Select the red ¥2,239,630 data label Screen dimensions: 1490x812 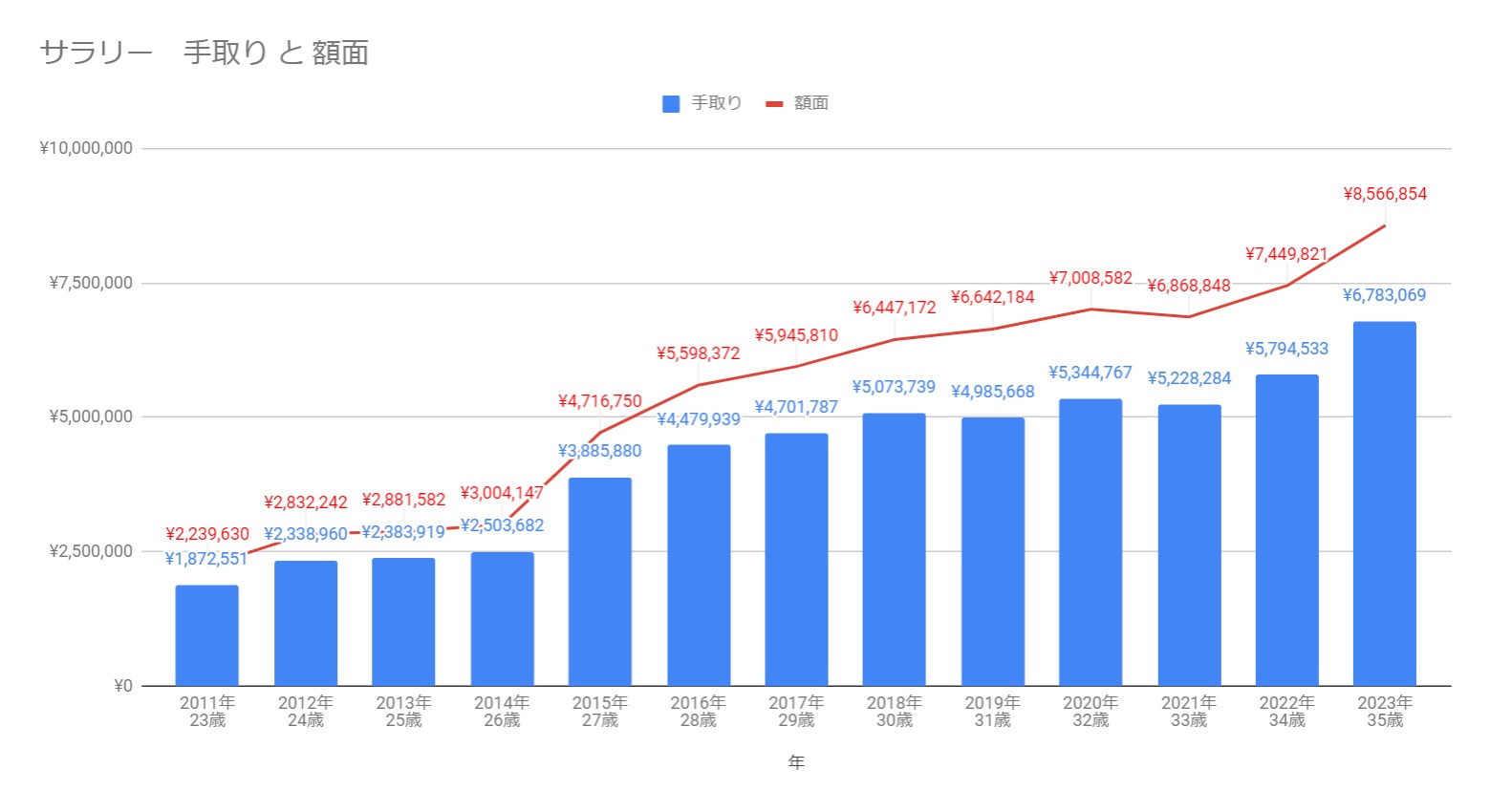(207, 534)
